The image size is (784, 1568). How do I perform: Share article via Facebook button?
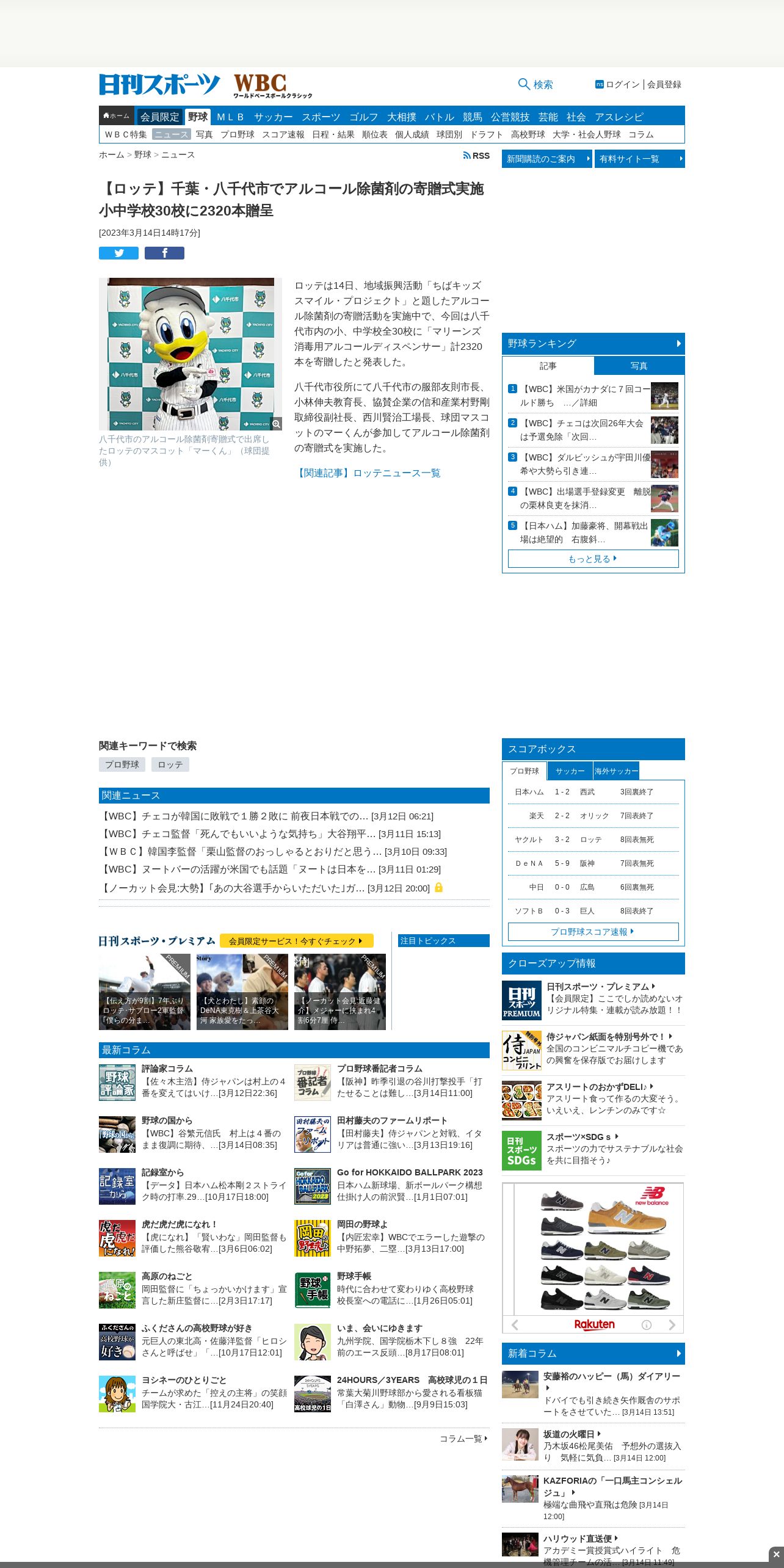click(x=164, y=253)
